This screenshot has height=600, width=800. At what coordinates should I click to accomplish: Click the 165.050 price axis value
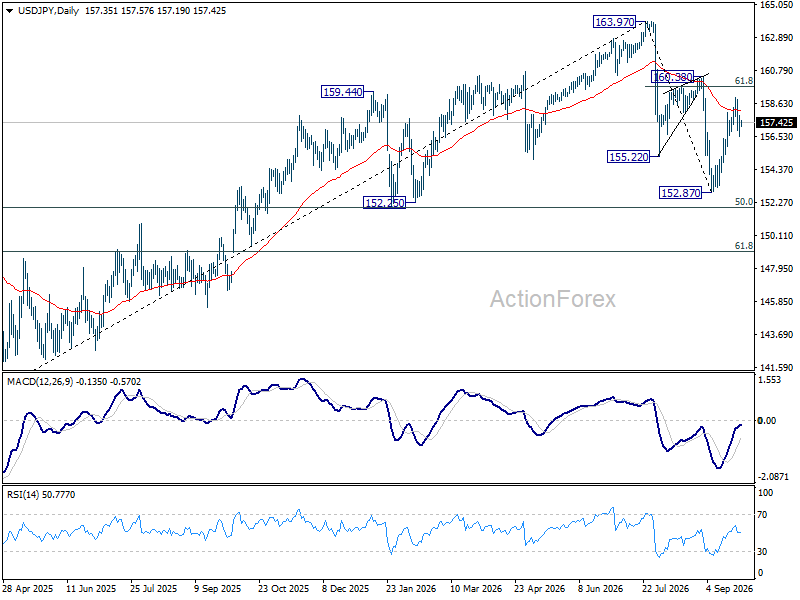pos(777,5)
